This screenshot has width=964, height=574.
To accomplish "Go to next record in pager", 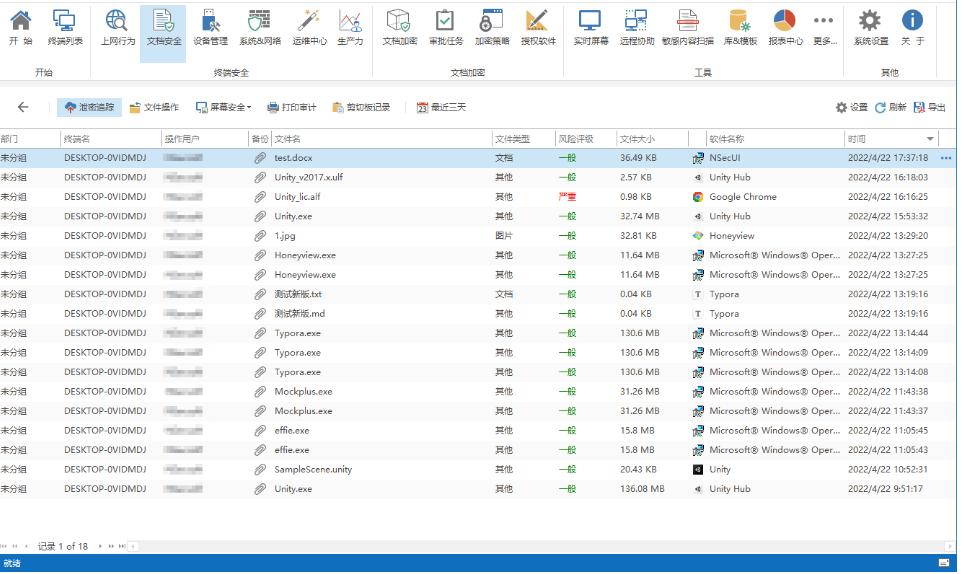I will [100, 546].
